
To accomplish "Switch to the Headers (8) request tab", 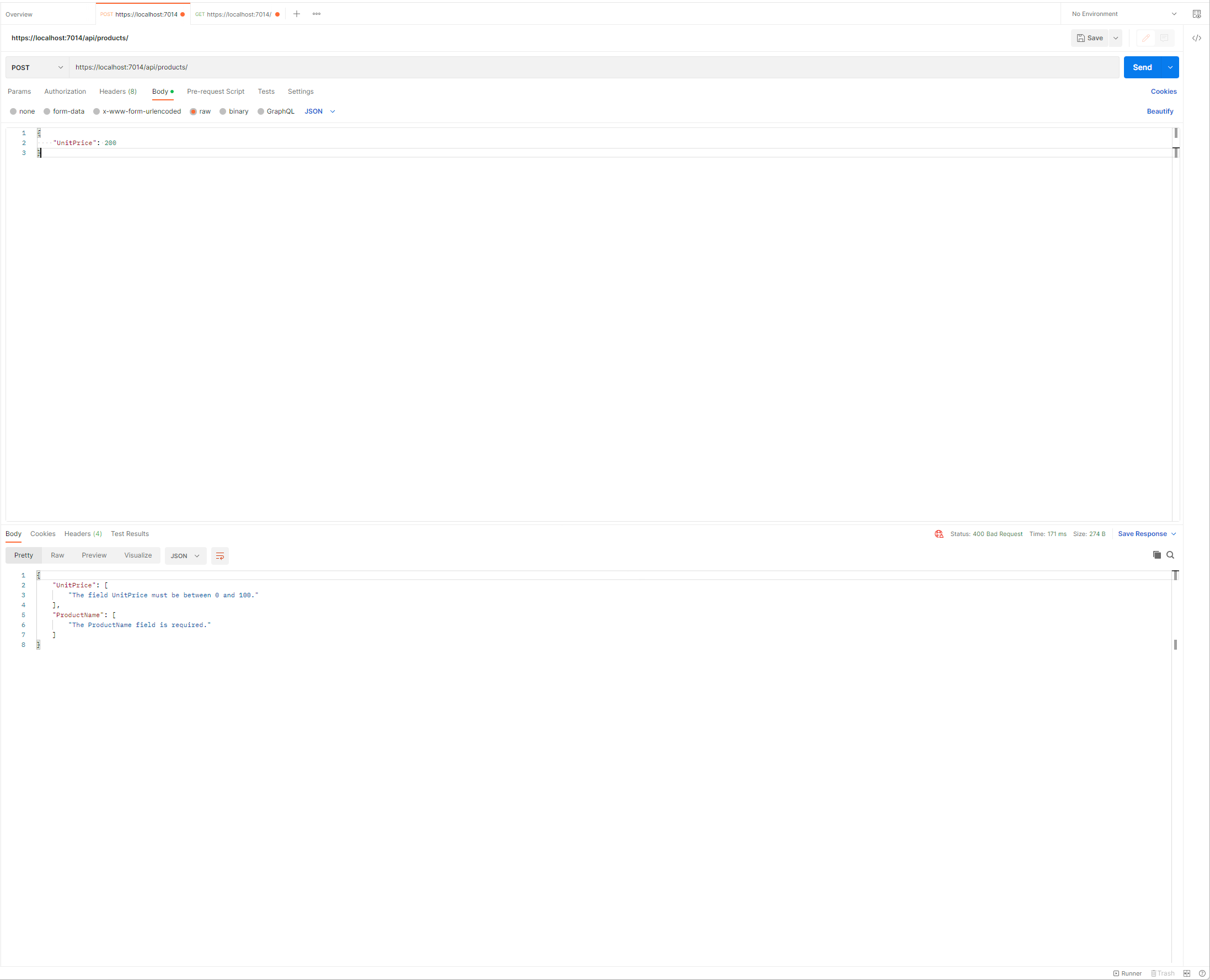I will tap(117, 92).
